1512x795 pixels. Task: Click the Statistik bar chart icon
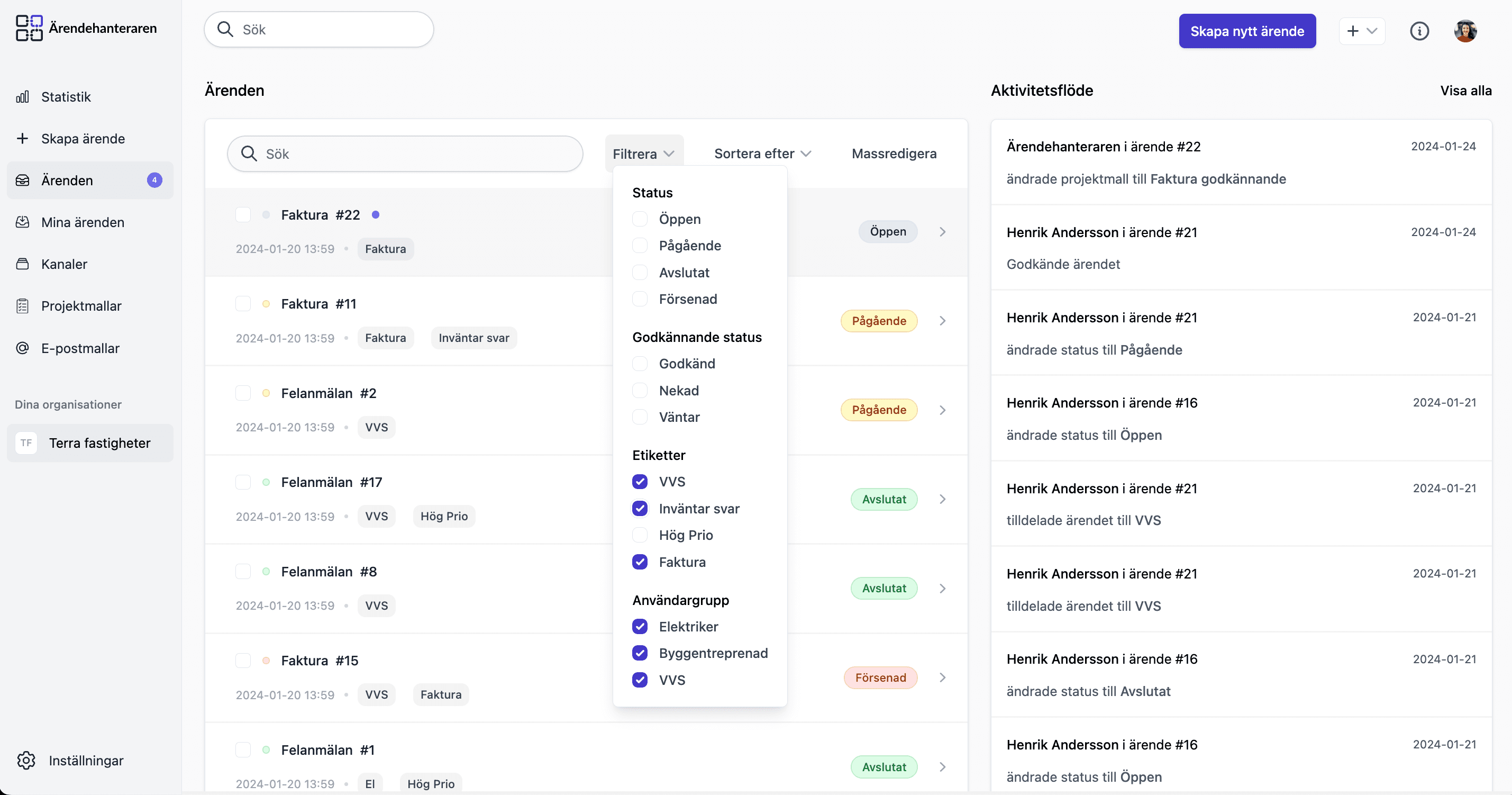tap(22, 97)
